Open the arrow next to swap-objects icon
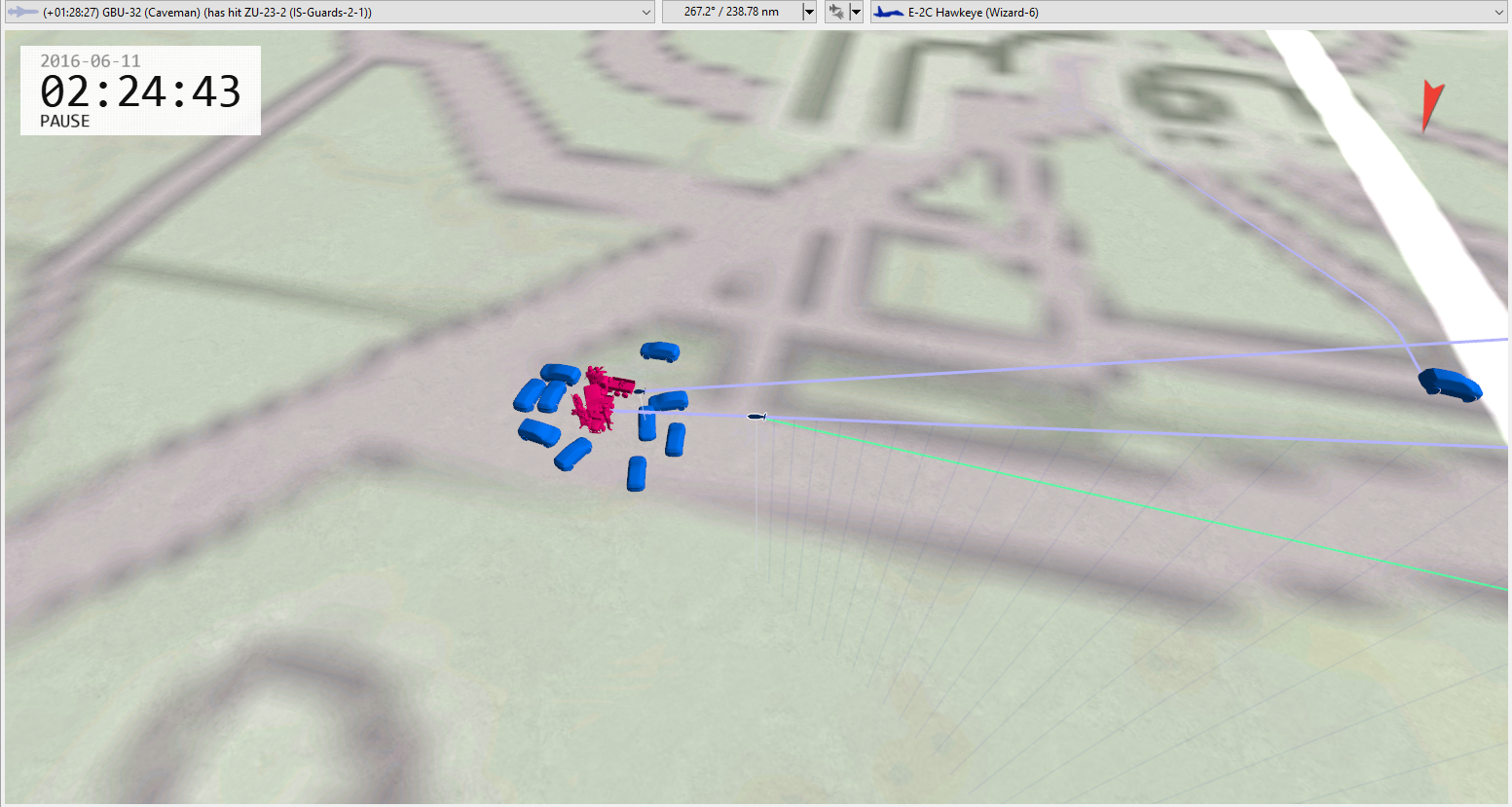Screen dimensions: 1512x807 pos(856,13)
